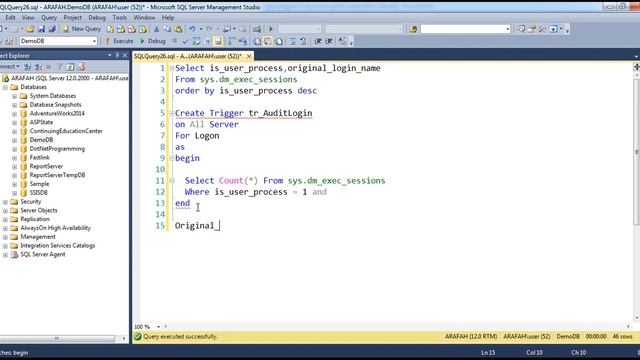This screenshot has height=360, width=640.
Task: Select the ARAFAH server root node
Action: (x=69, y=78)
